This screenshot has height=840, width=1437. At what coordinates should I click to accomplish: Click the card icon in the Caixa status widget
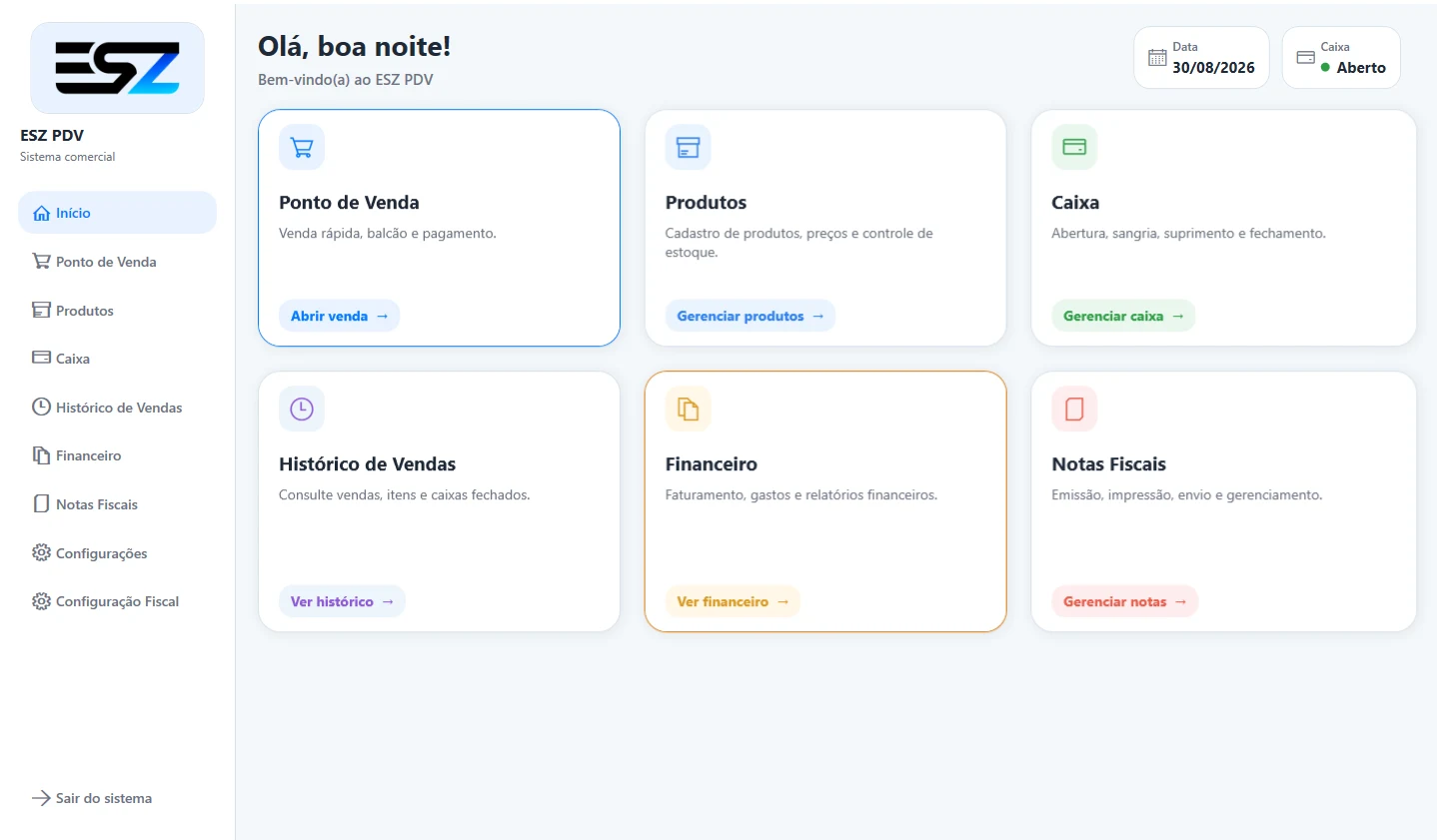(1305, 58)
